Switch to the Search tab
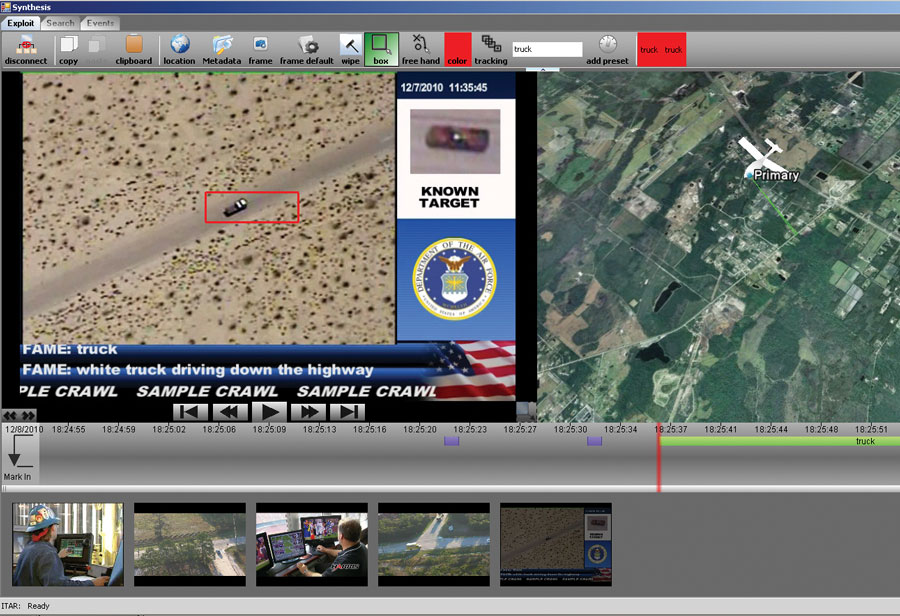This screenshot has height=616, width=900. (60, 22)
